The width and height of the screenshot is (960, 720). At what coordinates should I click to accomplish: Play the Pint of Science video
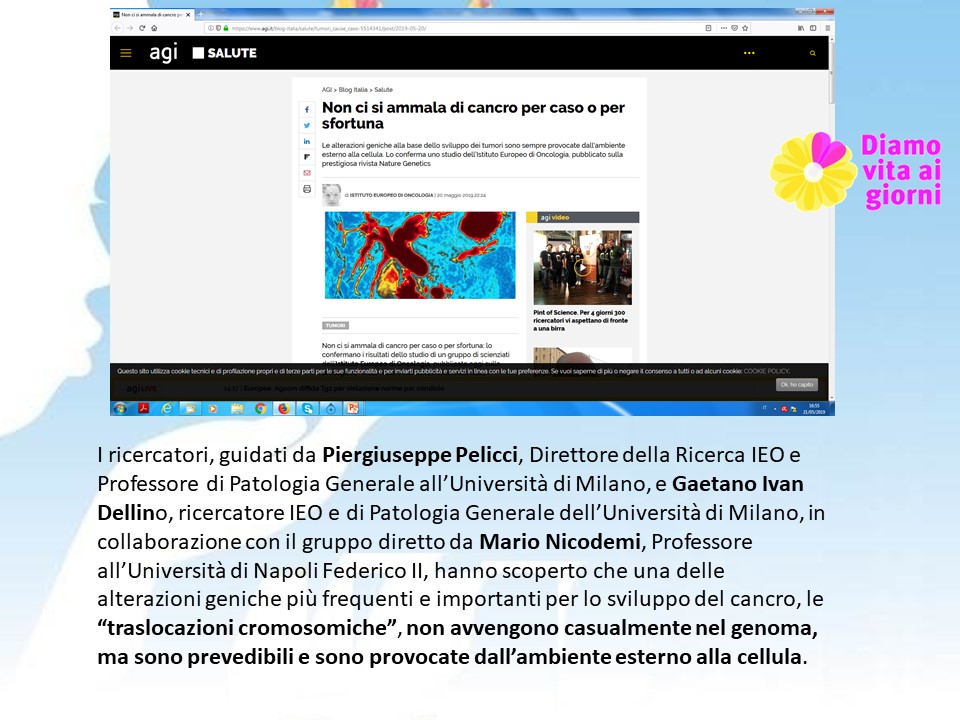coord(582,268)
